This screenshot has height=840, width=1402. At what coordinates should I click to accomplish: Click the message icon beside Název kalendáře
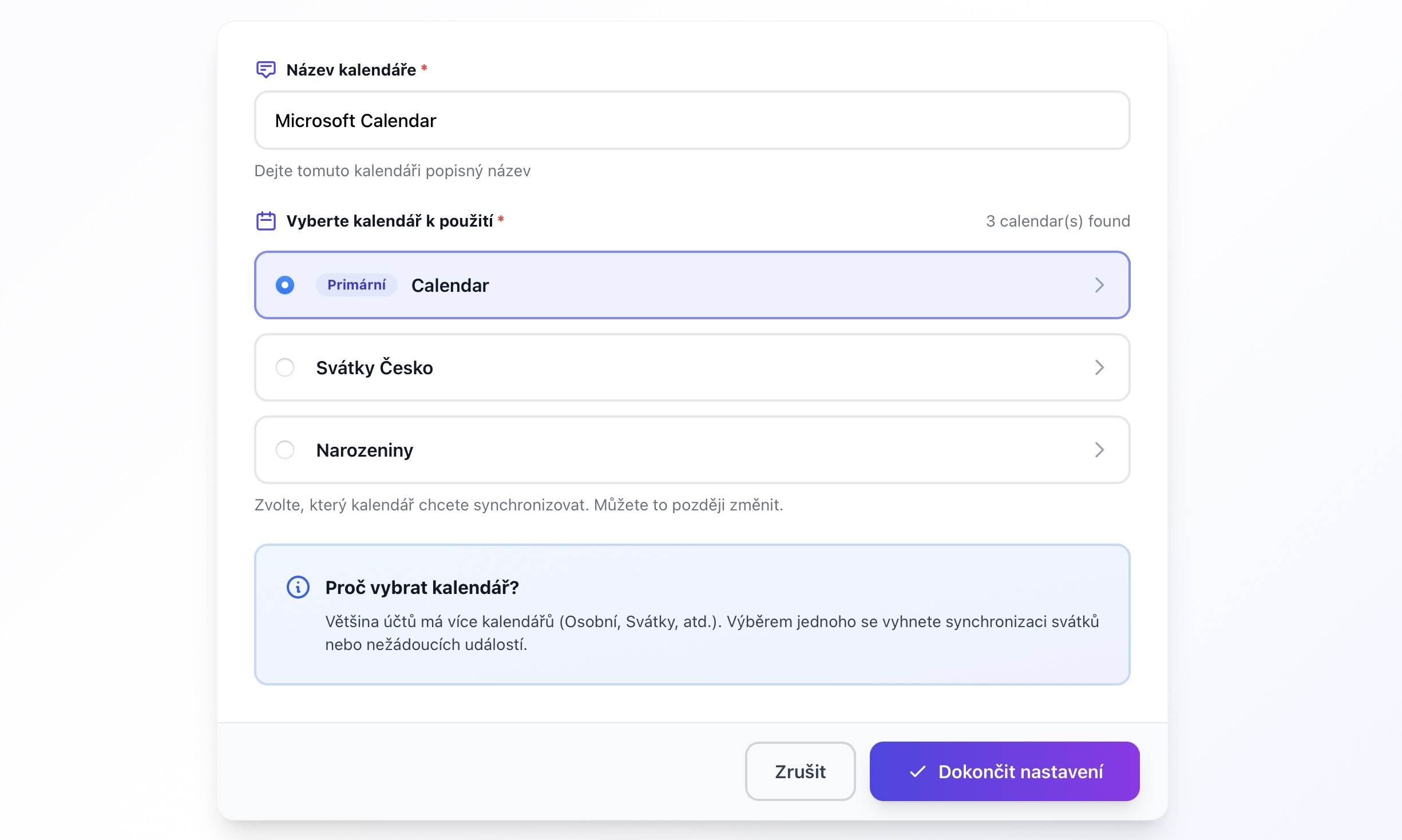[x=266, y=70]
